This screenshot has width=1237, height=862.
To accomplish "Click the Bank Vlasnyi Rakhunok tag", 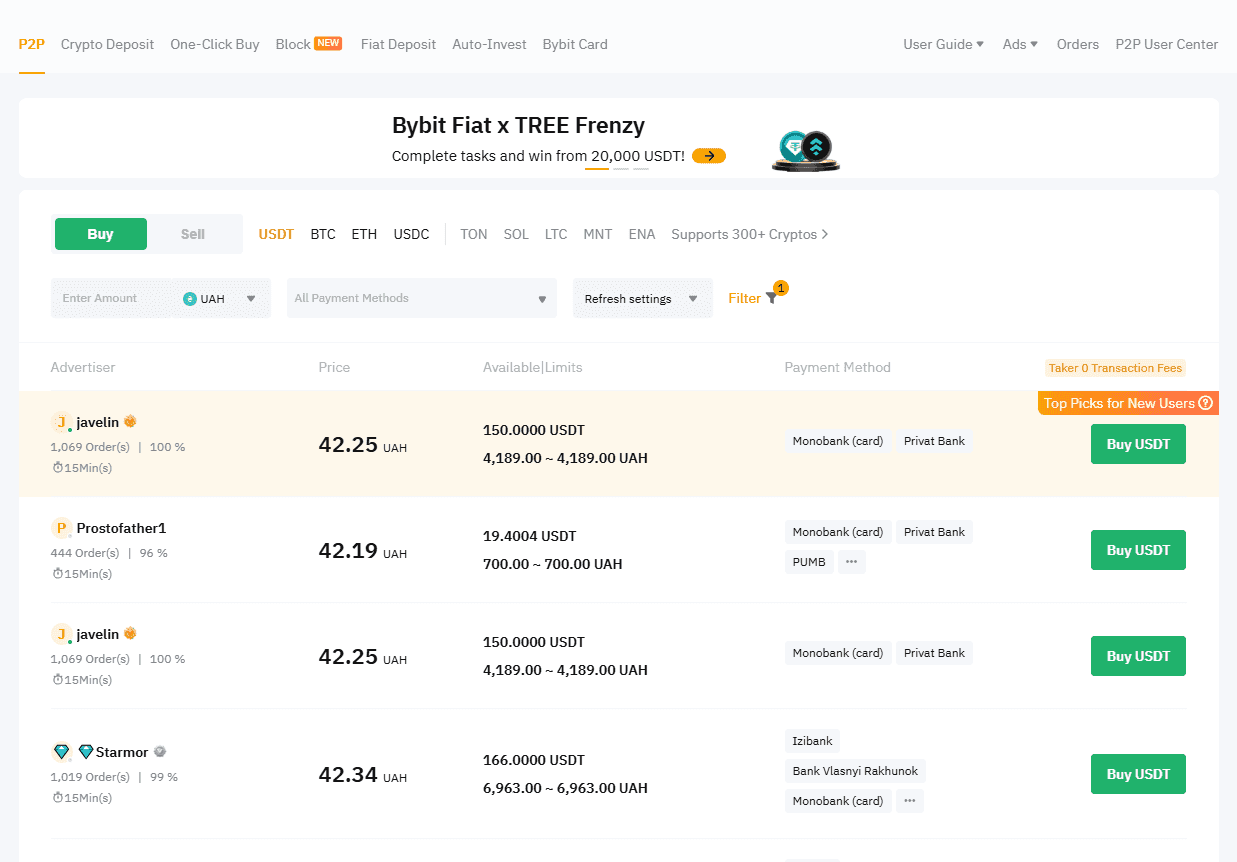I will coord(855,771).
